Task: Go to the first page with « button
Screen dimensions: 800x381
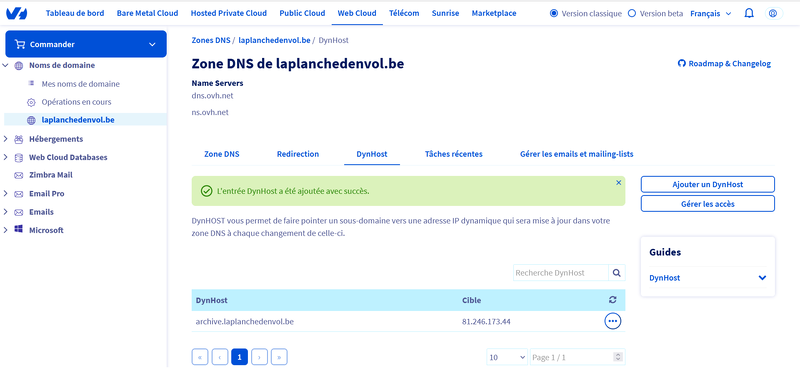Action: click(200, 358)
